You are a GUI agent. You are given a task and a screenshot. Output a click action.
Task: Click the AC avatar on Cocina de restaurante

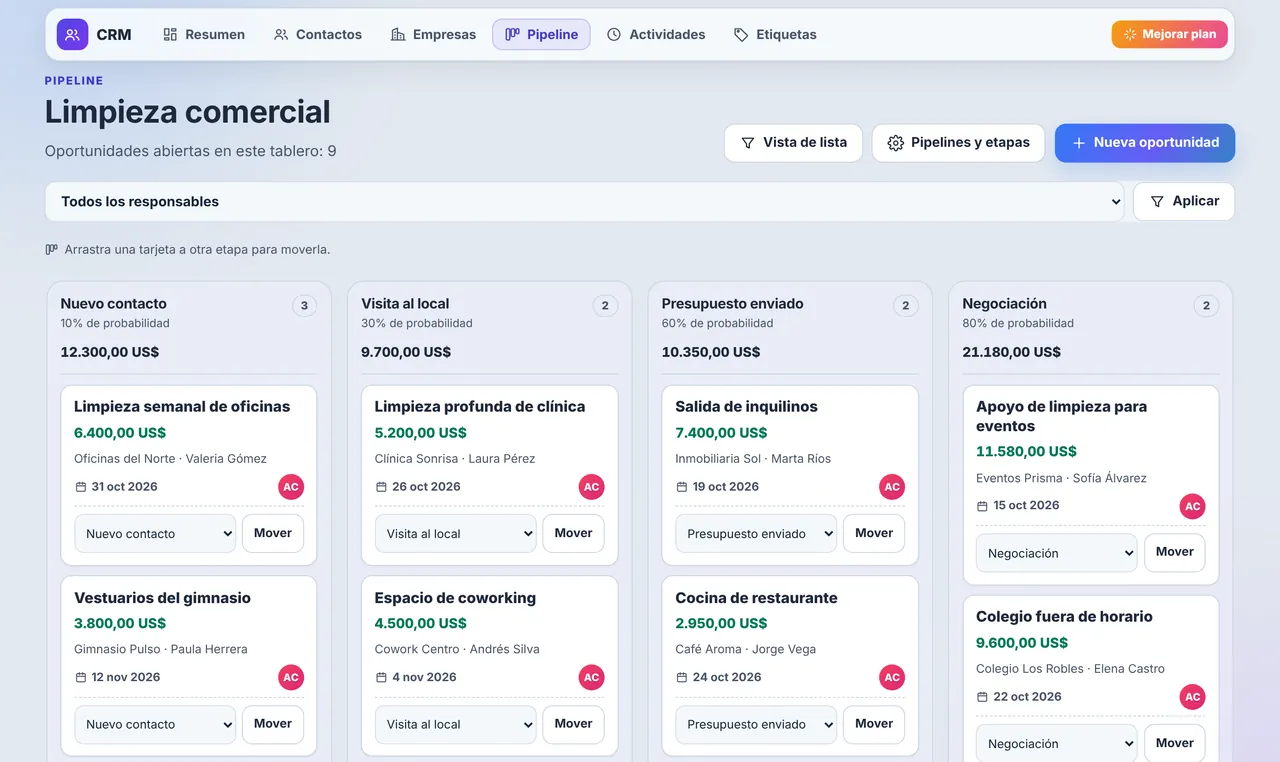coord(892,677)
